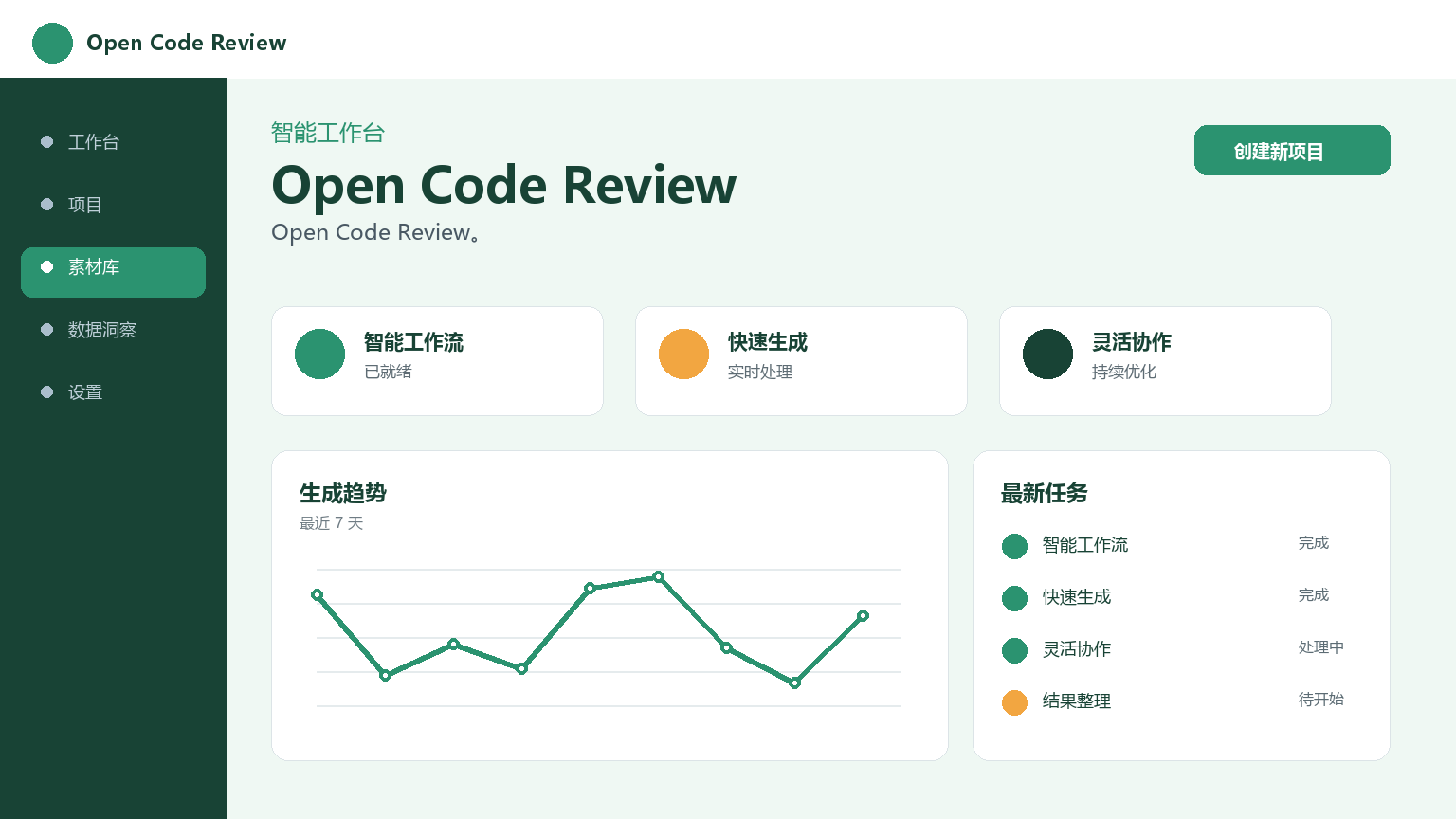The image size is (1456, 819).
Task: Click the 创建新项目 button
Action: [1292, 151]
